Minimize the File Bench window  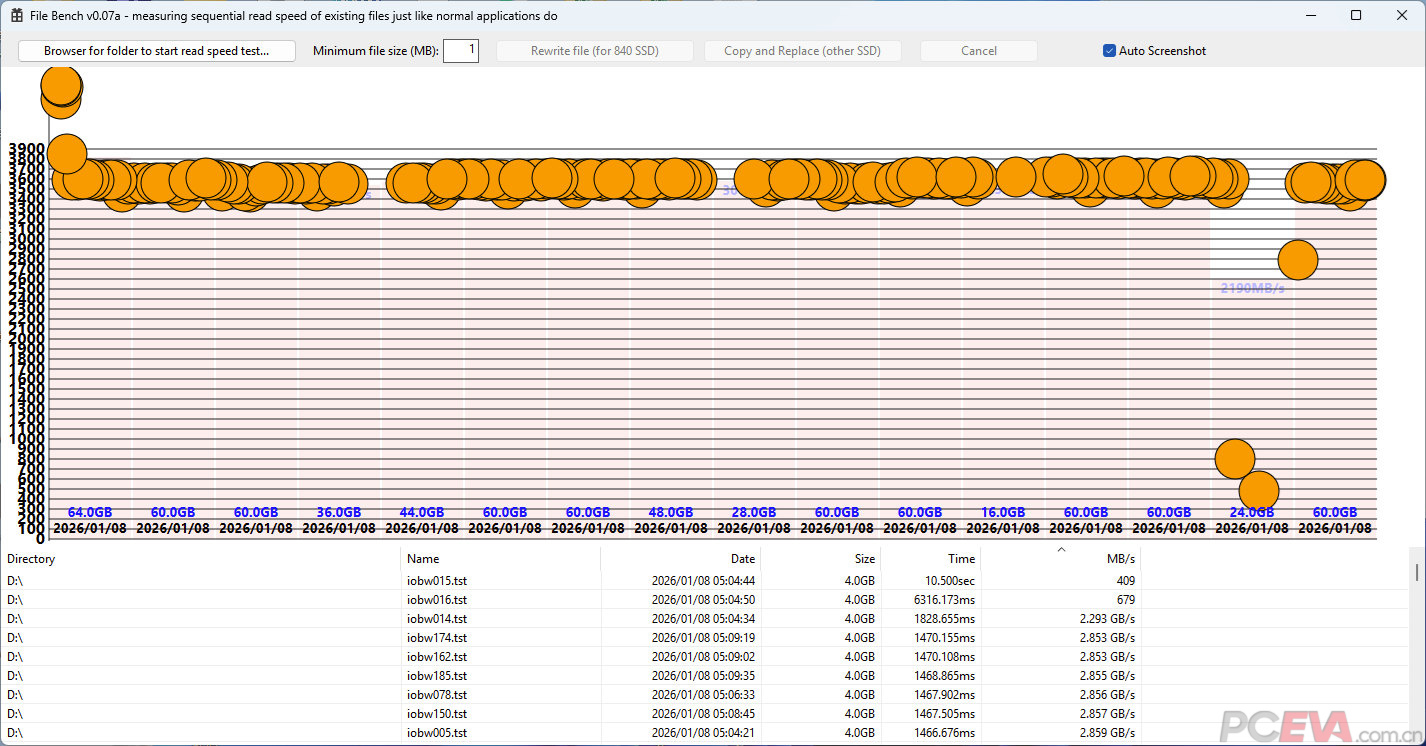pos(1310,16)
